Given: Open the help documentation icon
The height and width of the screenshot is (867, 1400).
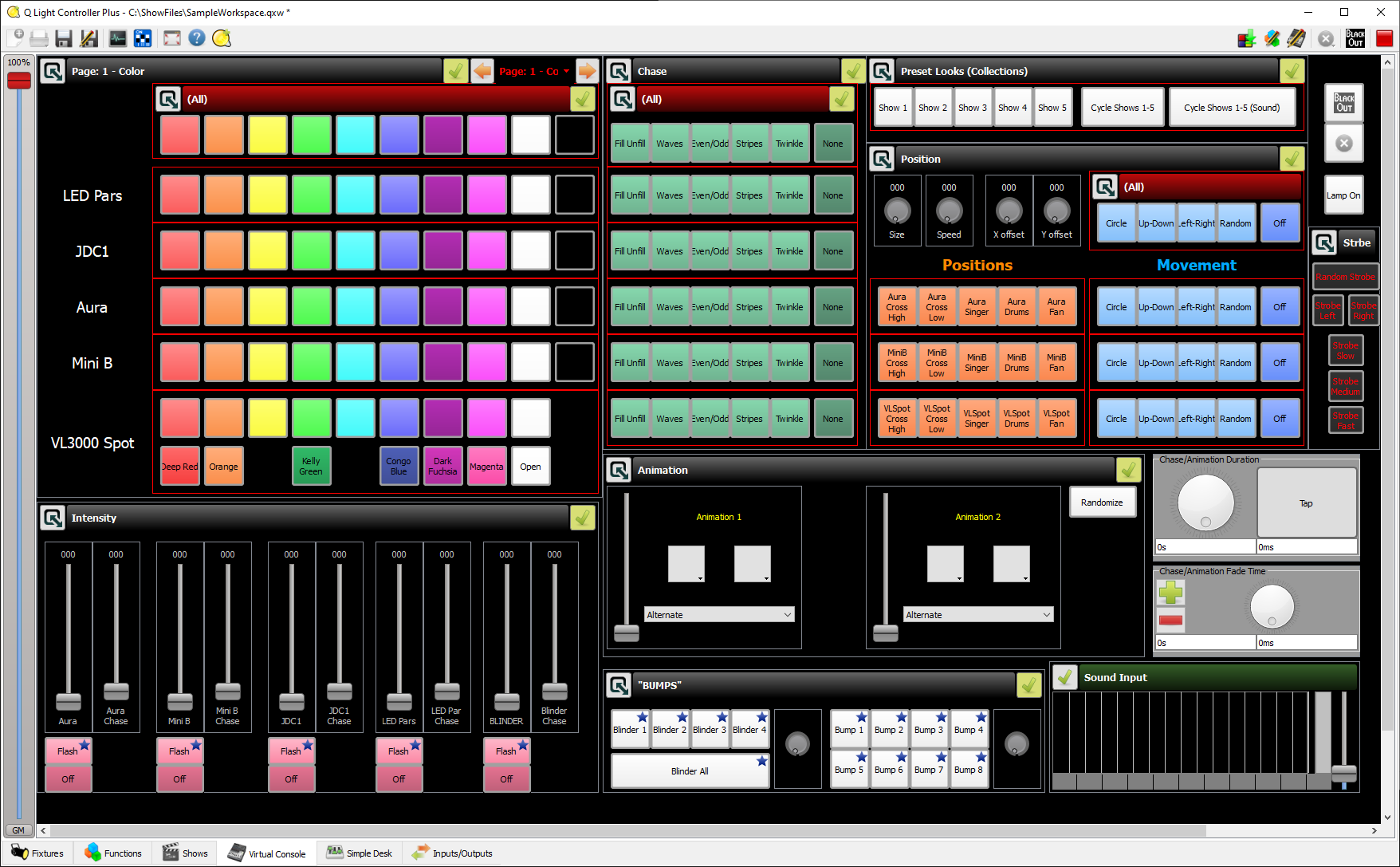Looking at the screenshot, I should [x=197, y=37].
